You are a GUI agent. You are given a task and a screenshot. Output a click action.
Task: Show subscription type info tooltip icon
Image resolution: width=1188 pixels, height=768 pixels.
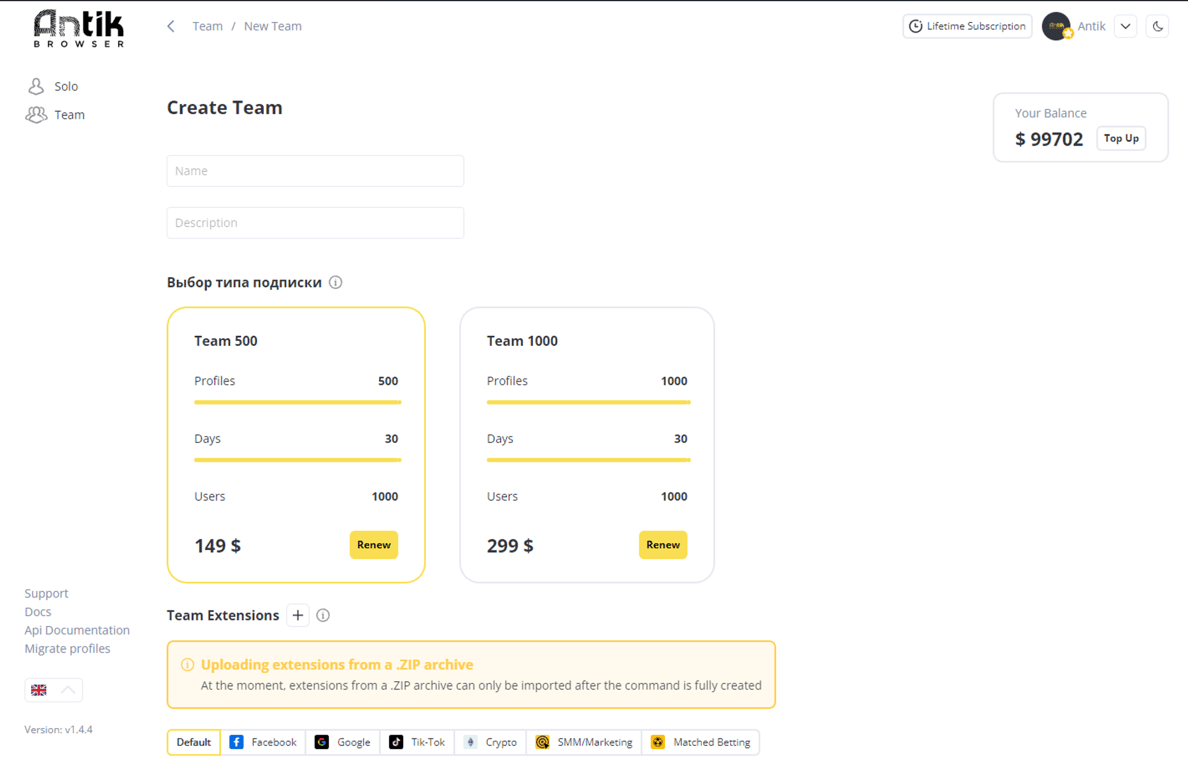tap(336, 283)
